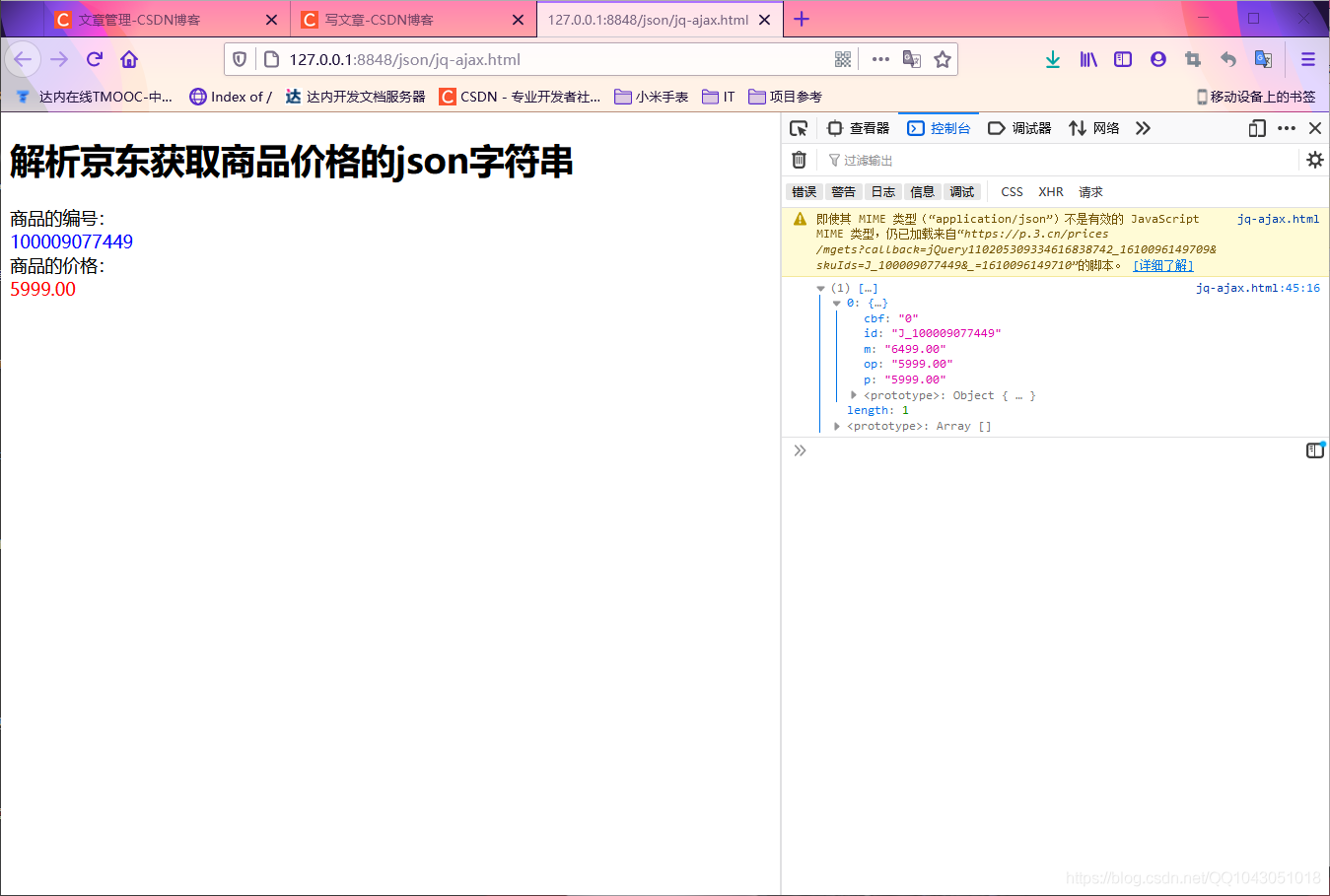Viewport: 1330px width, 896px height.
Task: Open the Firefox account icon
Action: point(1158,59)
